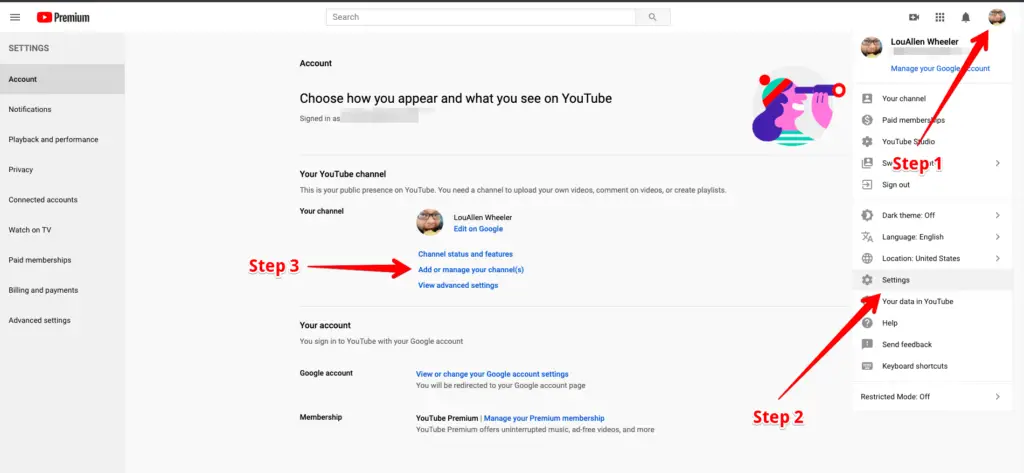Click the search magnifier button
Image resolution: width=1024 pixels, height=473 pixels.
(652, 17)
